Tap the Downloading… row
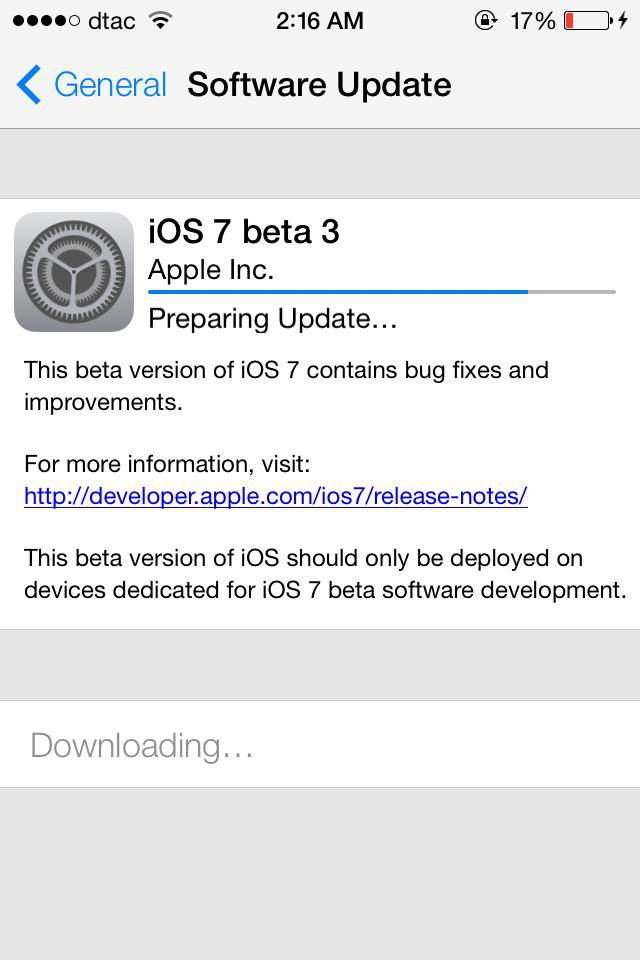 click(320, 744)
